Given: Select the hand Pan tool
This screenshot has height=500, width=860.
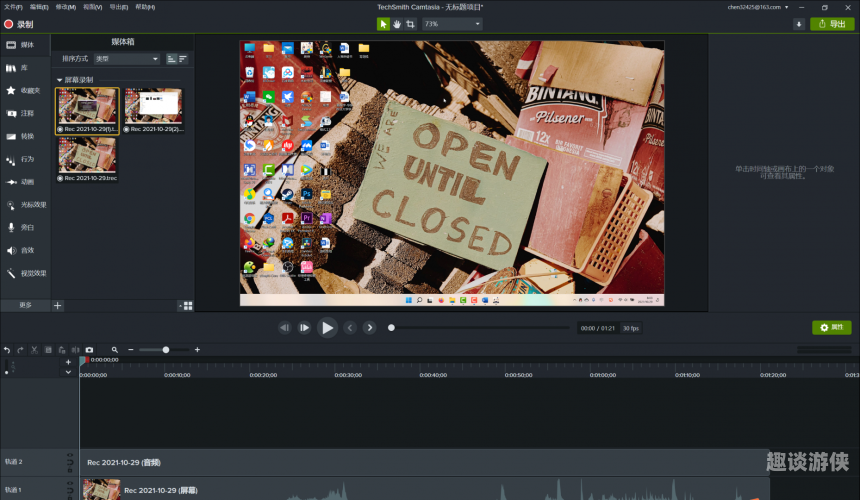Looking at the screenshot, I should coord(397,24).
